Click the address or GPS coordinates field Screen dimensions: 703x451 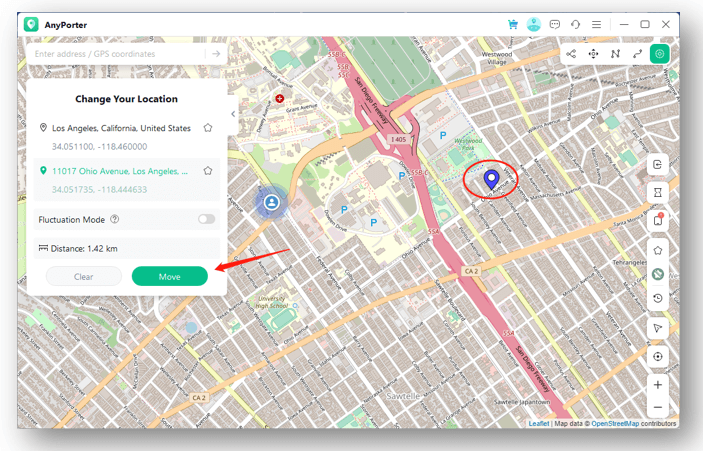point(117,54)
